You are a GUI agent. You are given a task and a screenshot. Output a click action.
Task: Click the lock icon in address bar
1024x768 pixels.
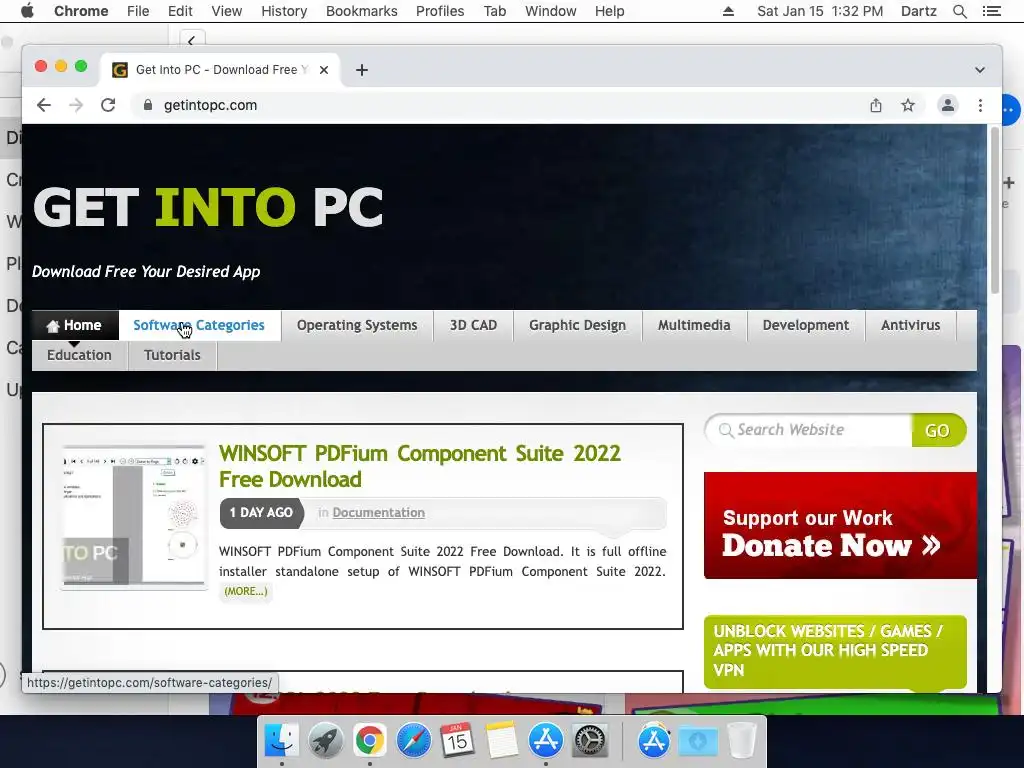pos(148,105)
